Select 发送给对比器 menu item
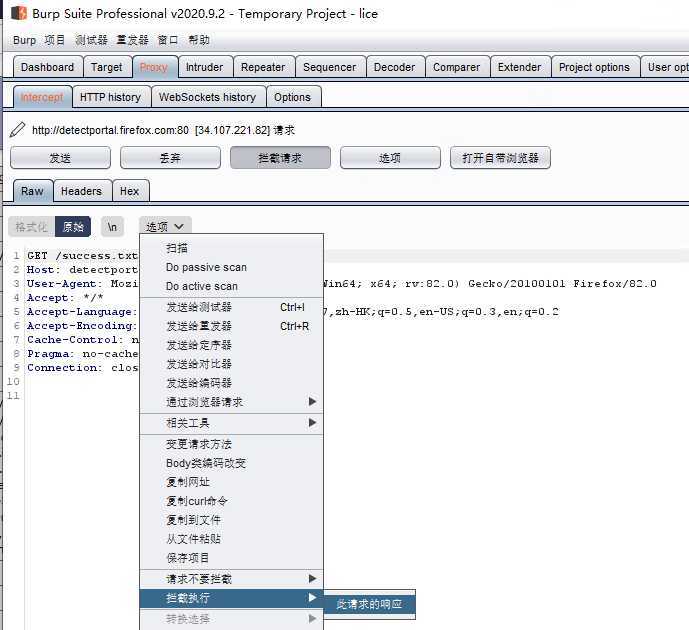 pyautogui.click(x=232, y=364)
